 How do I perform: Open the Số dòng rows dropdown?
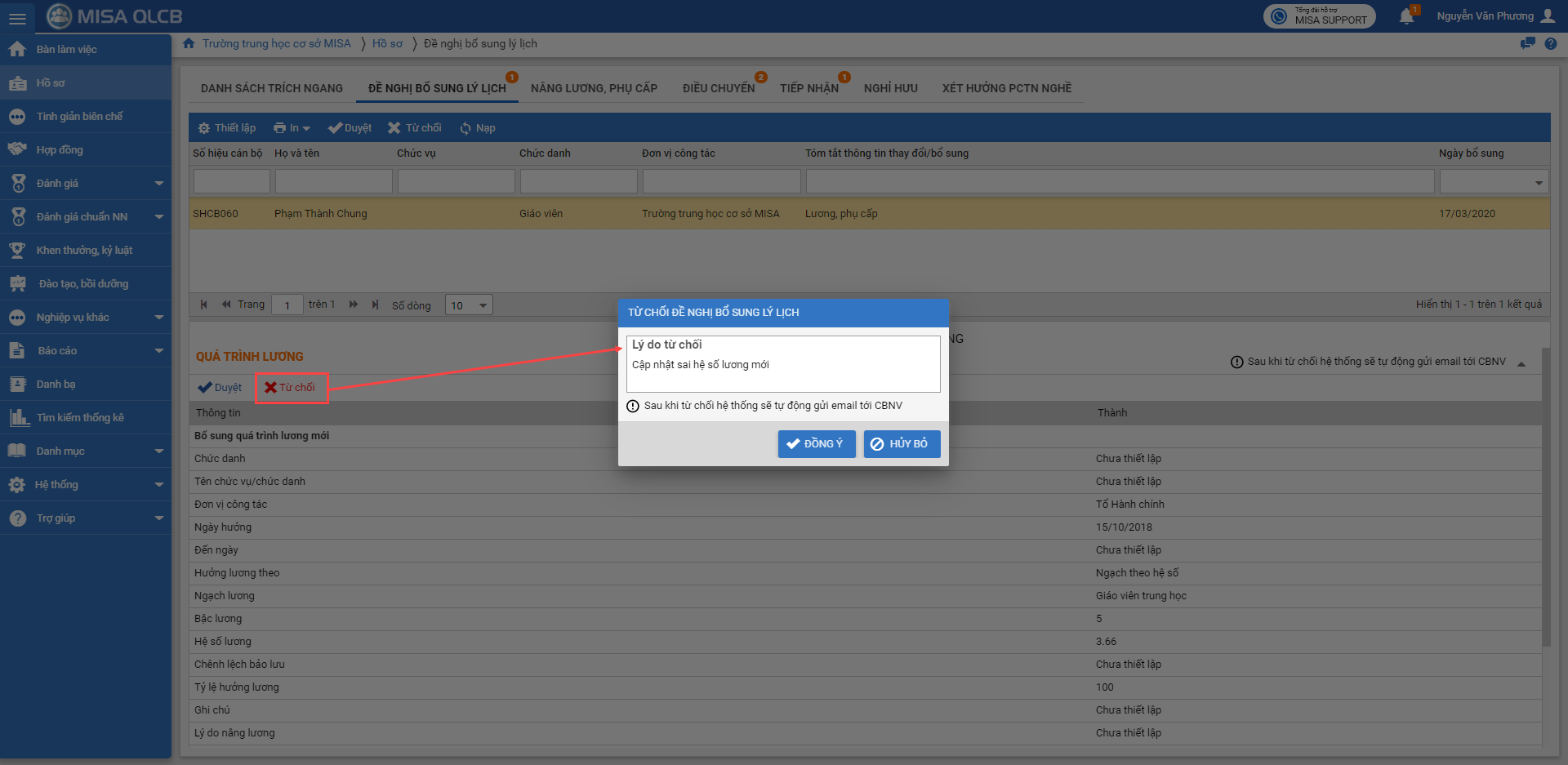click(469, 305)
